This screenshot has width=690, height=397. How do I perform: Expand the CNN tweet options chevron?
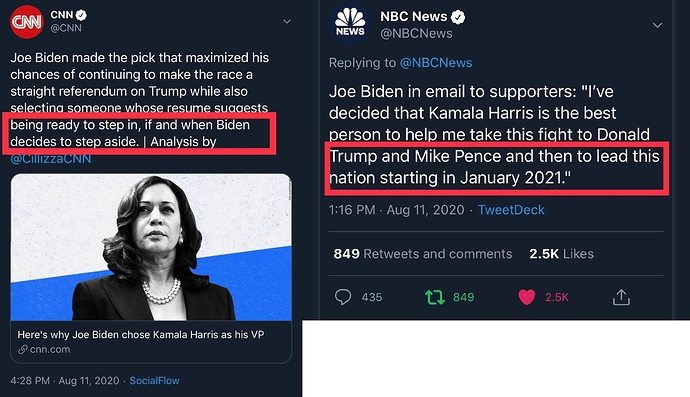(287, 21)
